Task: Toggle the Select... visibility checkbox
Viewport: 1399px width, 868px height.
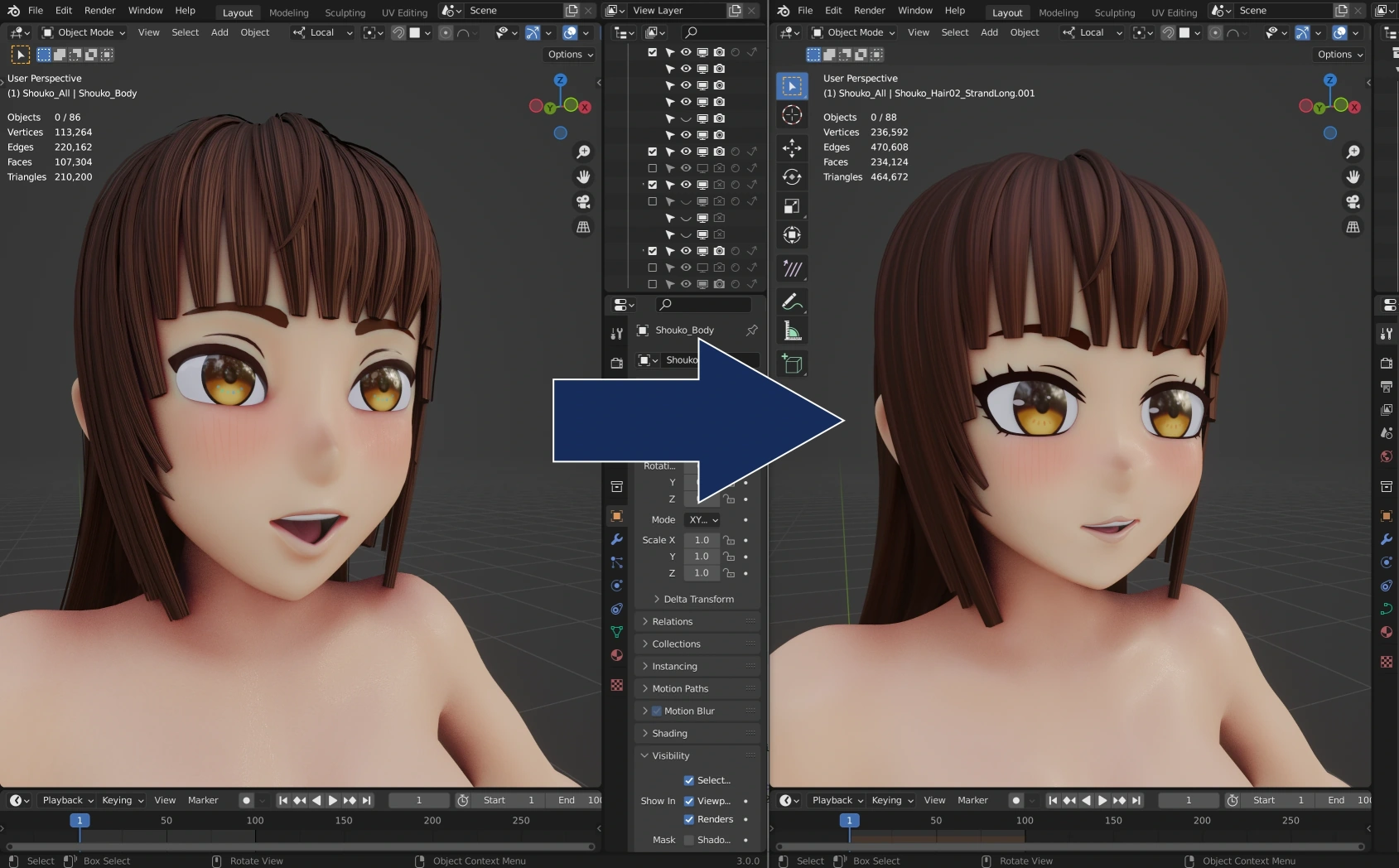Action: coord(689,780)
